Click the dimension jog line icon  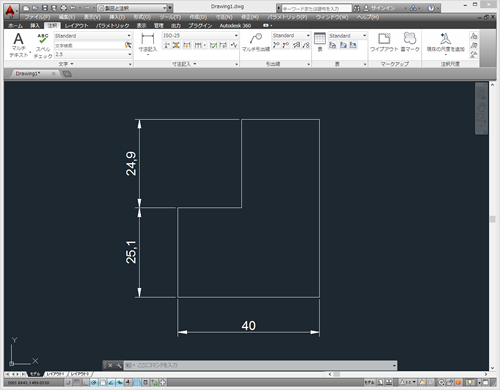point(234,45)
